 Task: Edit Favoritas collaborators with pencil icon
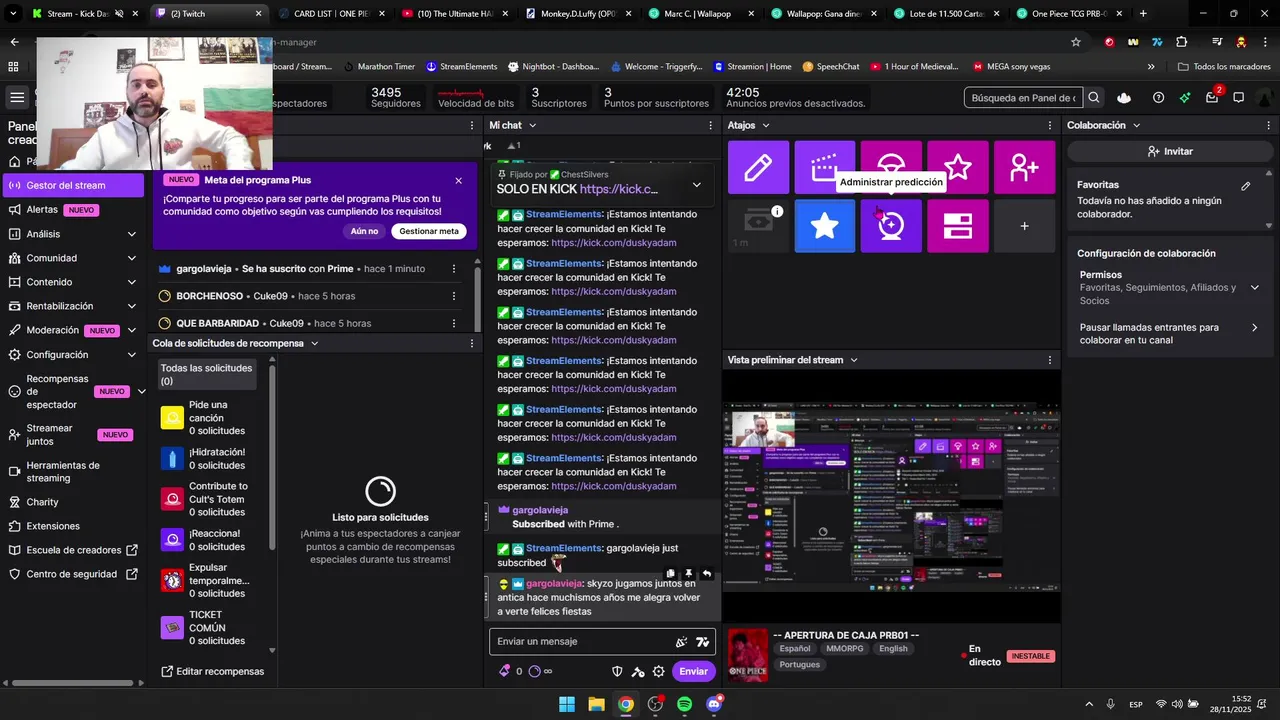[x=1245, y=186]
